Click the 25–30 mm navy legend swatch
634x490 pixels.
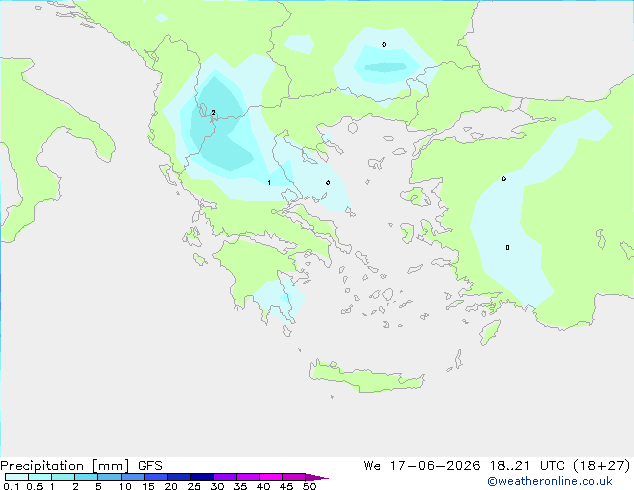pos(202,477)
